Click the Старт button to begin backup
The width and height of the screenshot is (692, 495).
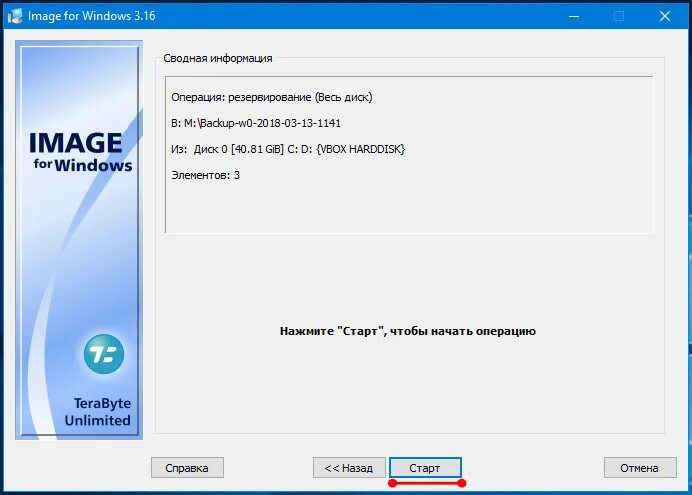coord(425,468)
